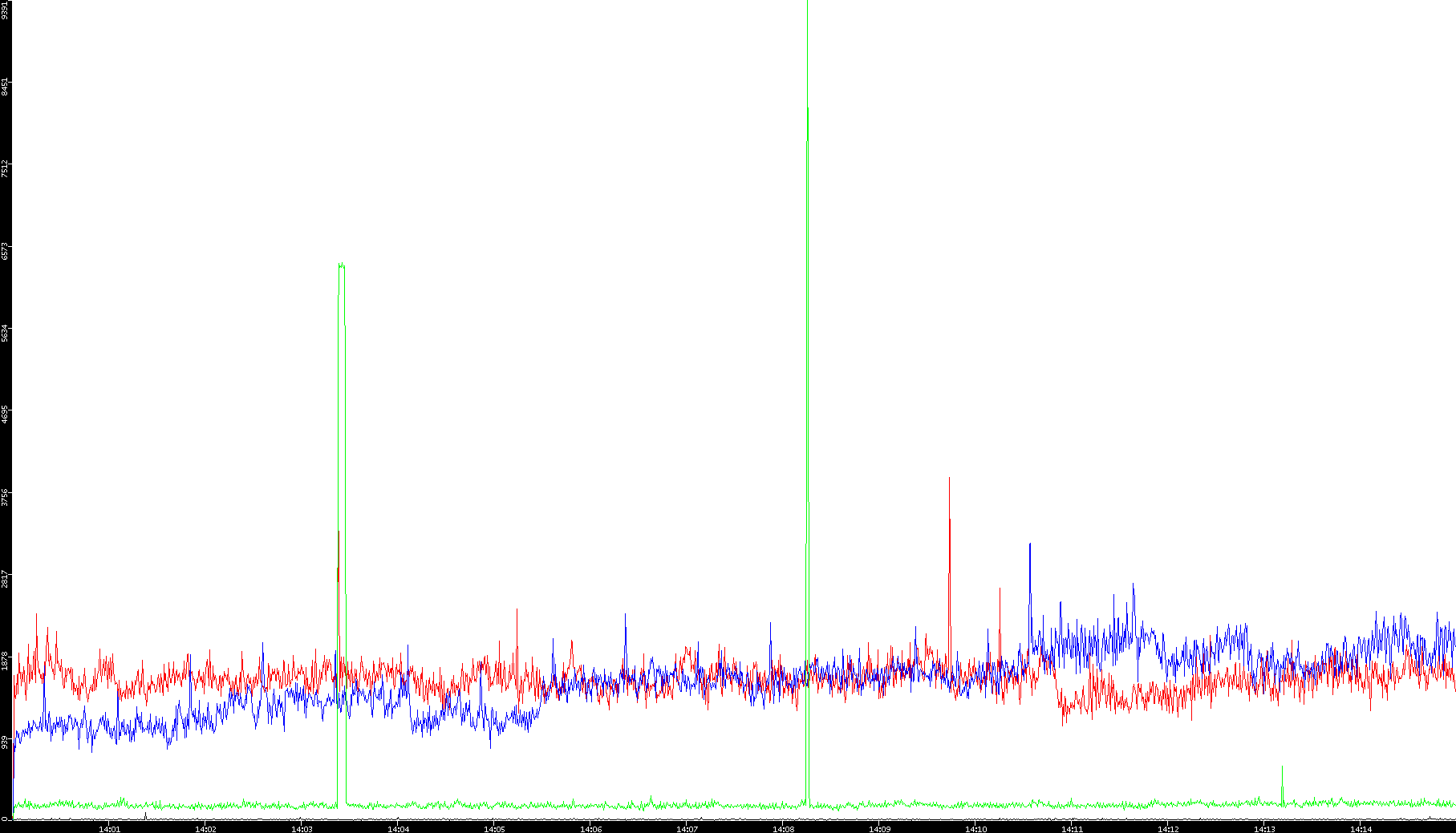
Task: Select the 14:09 time axis marker
Action: [x=879, y=829]
